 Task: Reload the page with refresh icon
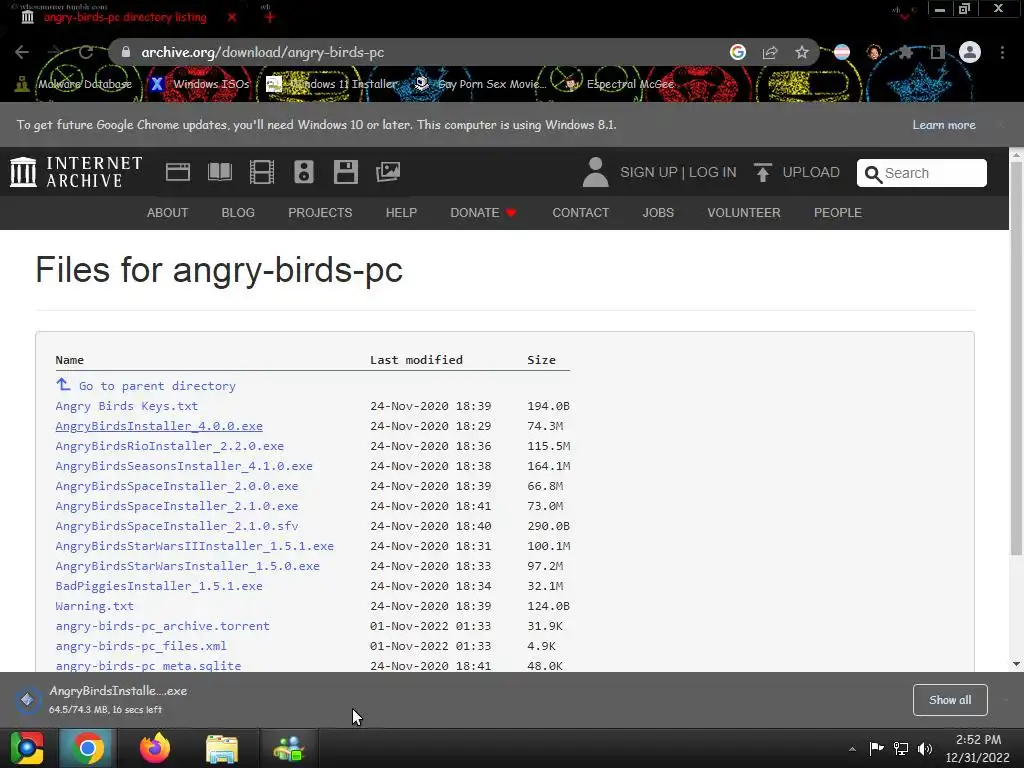tap(86, 52)
